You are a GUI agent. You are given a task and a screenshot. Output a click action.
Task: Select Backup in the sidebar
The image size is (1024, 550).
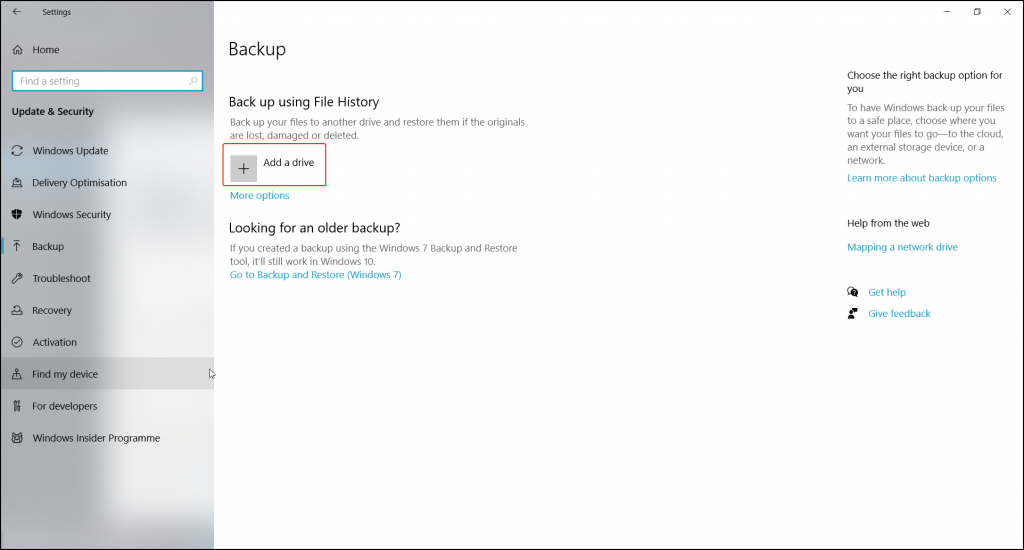click(x=48, y=247)
